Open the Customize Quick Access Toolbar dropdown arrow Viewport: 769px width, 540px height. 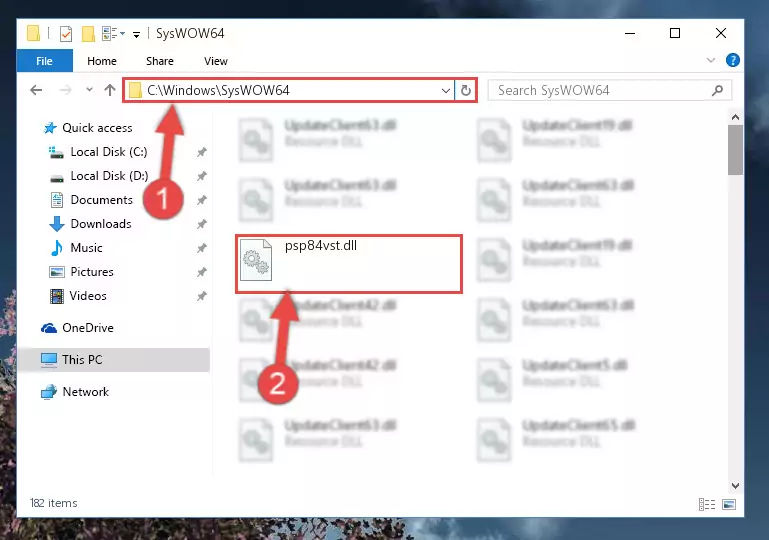coord(136,34)
